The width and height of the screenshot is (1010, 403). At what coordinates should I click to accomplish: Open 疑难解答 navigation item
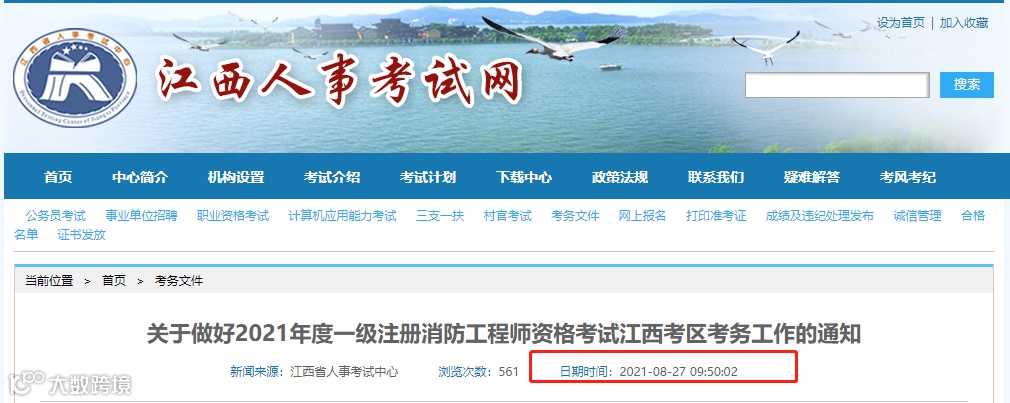coord(812,177)
